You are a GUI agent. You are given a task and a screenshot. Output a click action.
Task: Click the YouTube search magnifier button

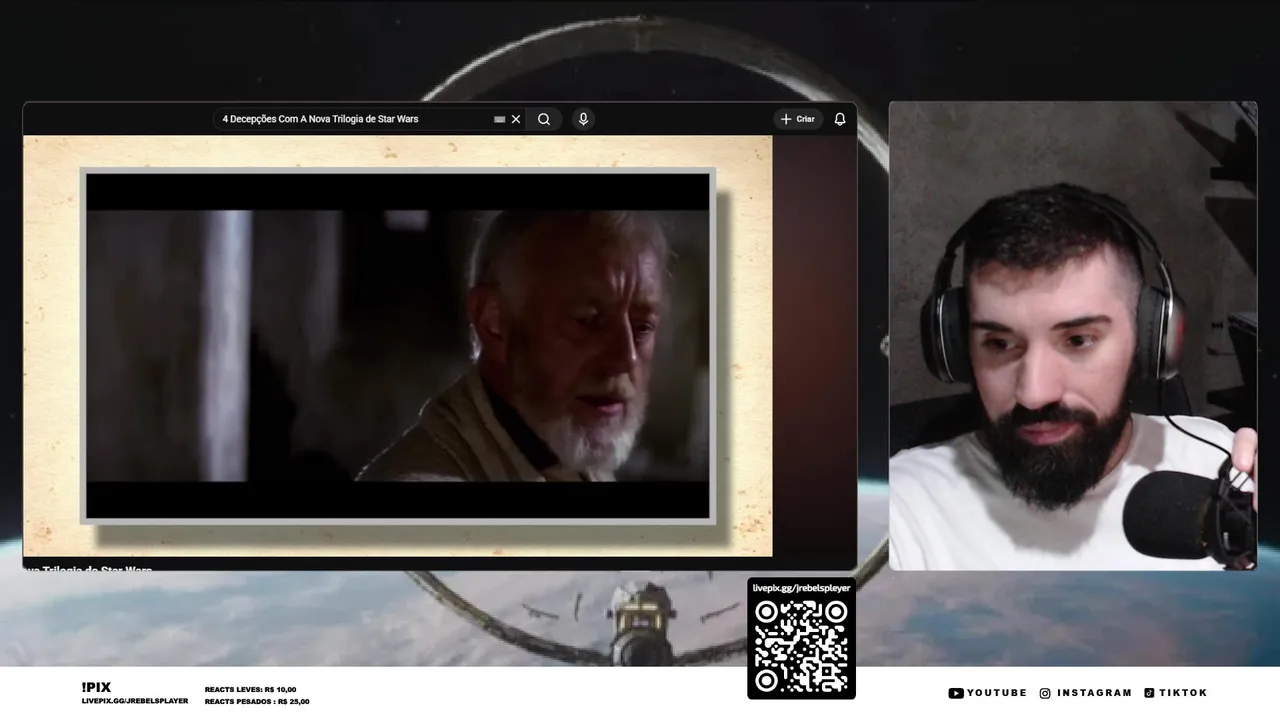point(543,119)
